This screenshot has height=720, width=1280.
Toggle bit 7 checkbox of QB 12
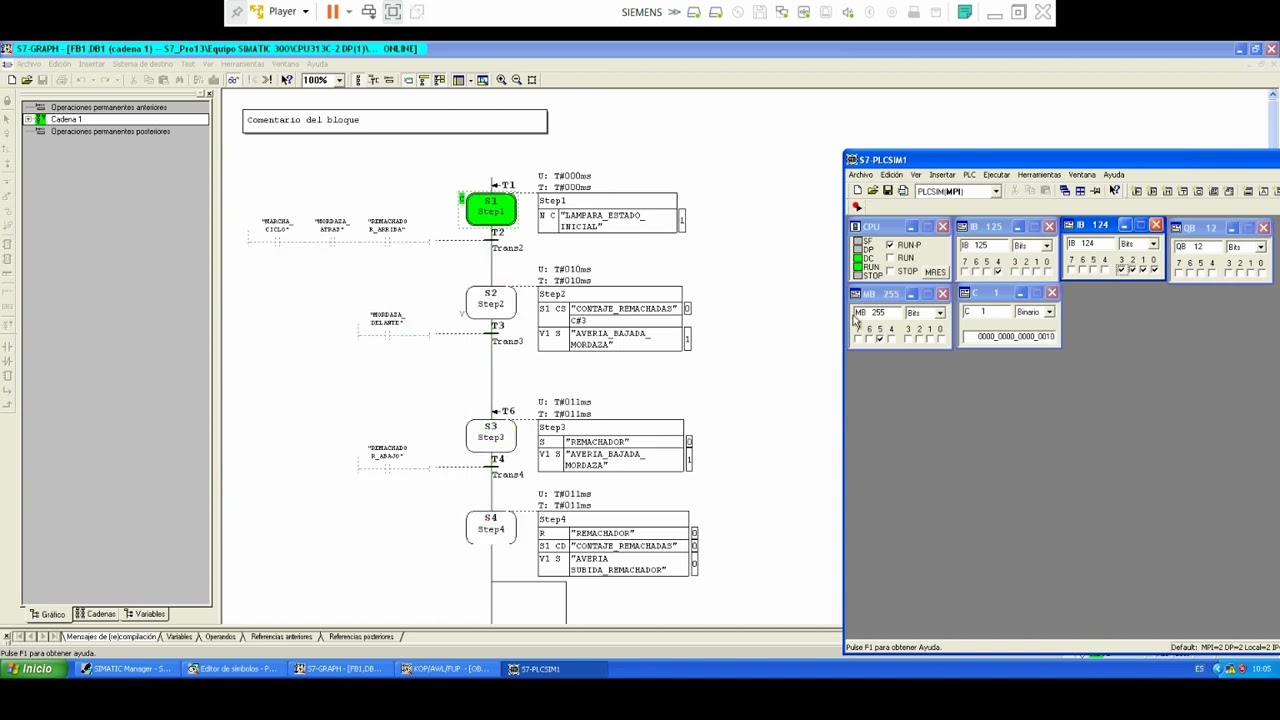tap(1179, 272)
